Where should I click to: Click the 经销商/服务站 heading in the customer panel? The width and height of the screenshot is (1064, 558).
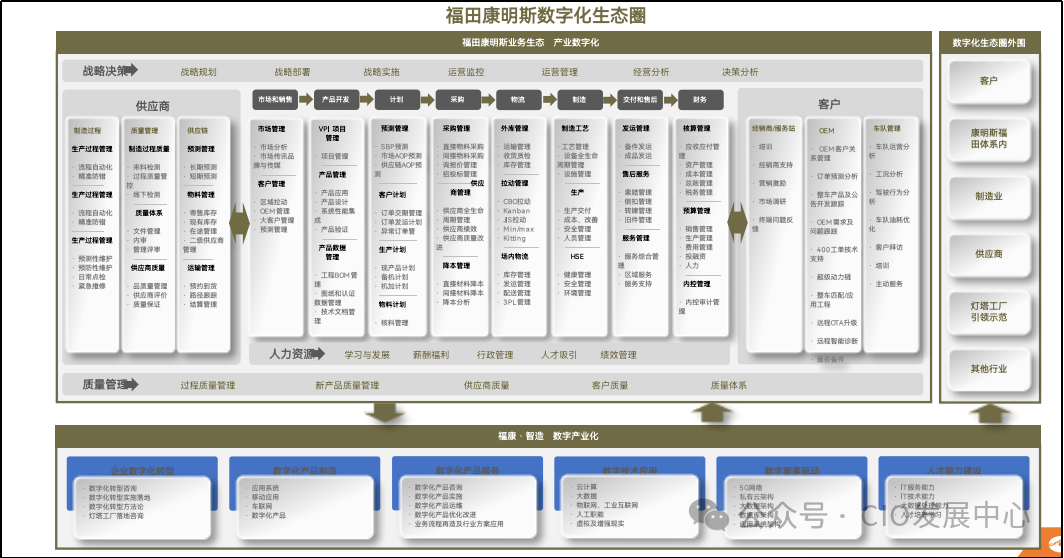[x=774, y=128]
